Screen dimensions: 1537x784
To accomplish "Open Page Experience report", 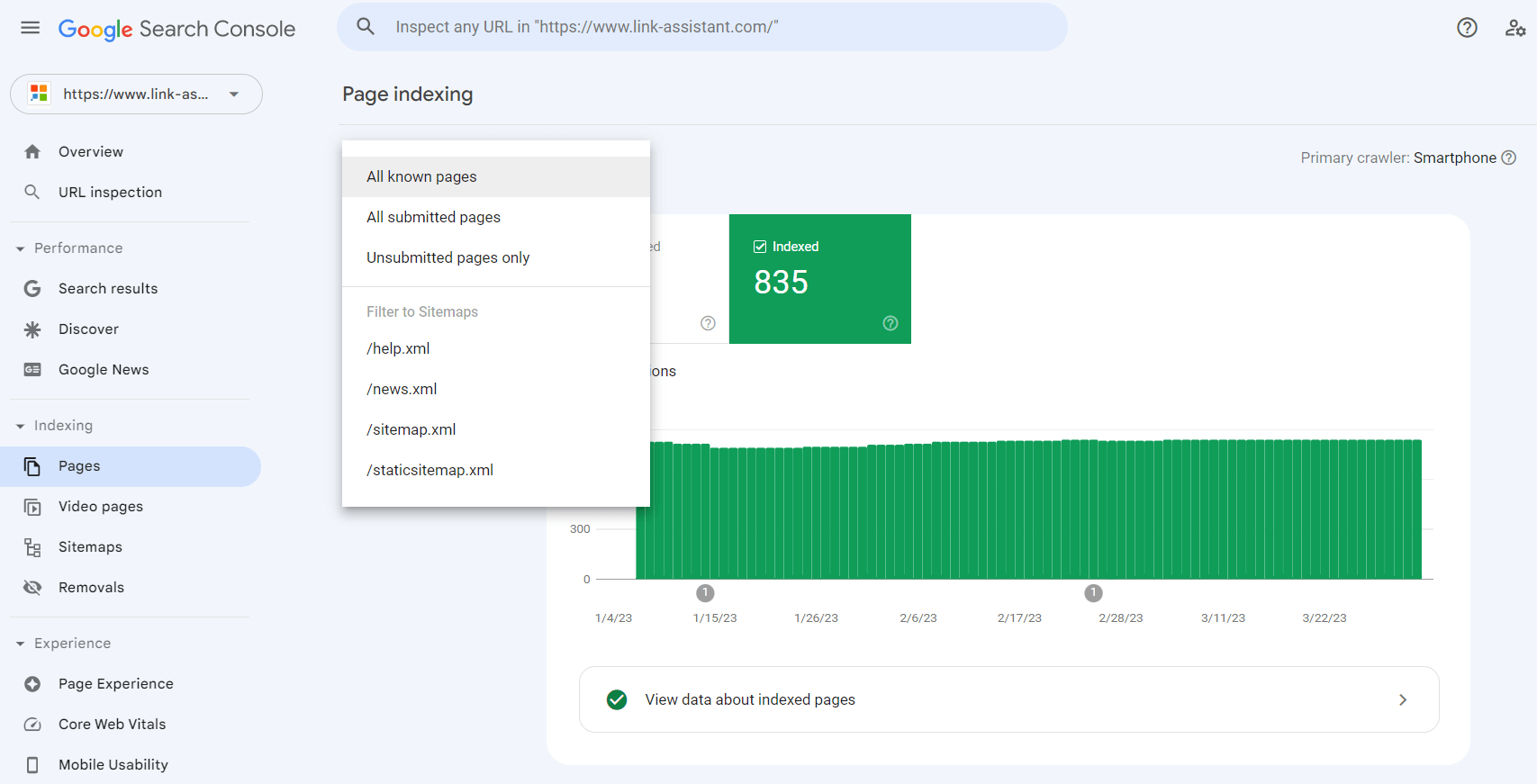I will pos(131,684).
